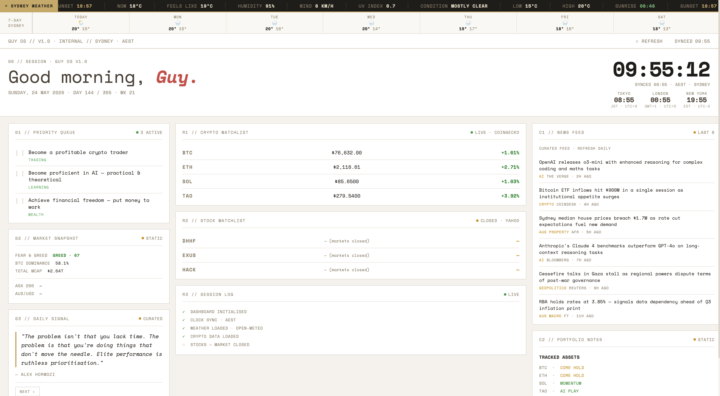Click 'Live · CoinGecko' status label
Viewport: 720px width, 396px height.
tap(495, 133)
